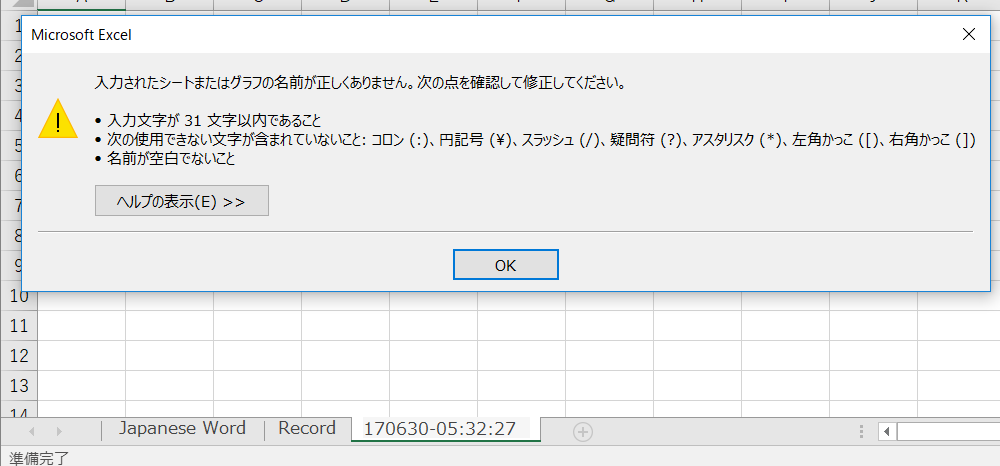Click the Microsoft Excel dialog title text
The width and height of the screenshot is (1000, 466).
82,35
